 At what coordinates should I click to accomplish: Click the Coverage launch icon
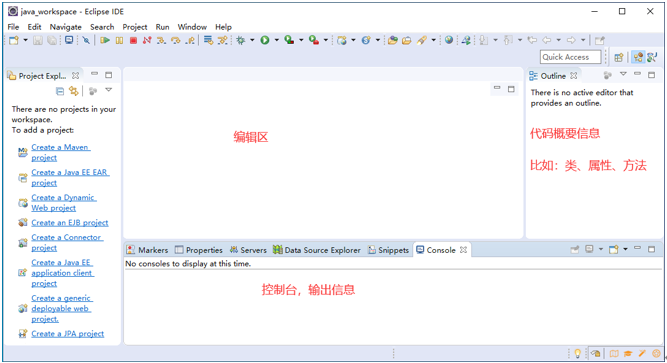[289, 40]
